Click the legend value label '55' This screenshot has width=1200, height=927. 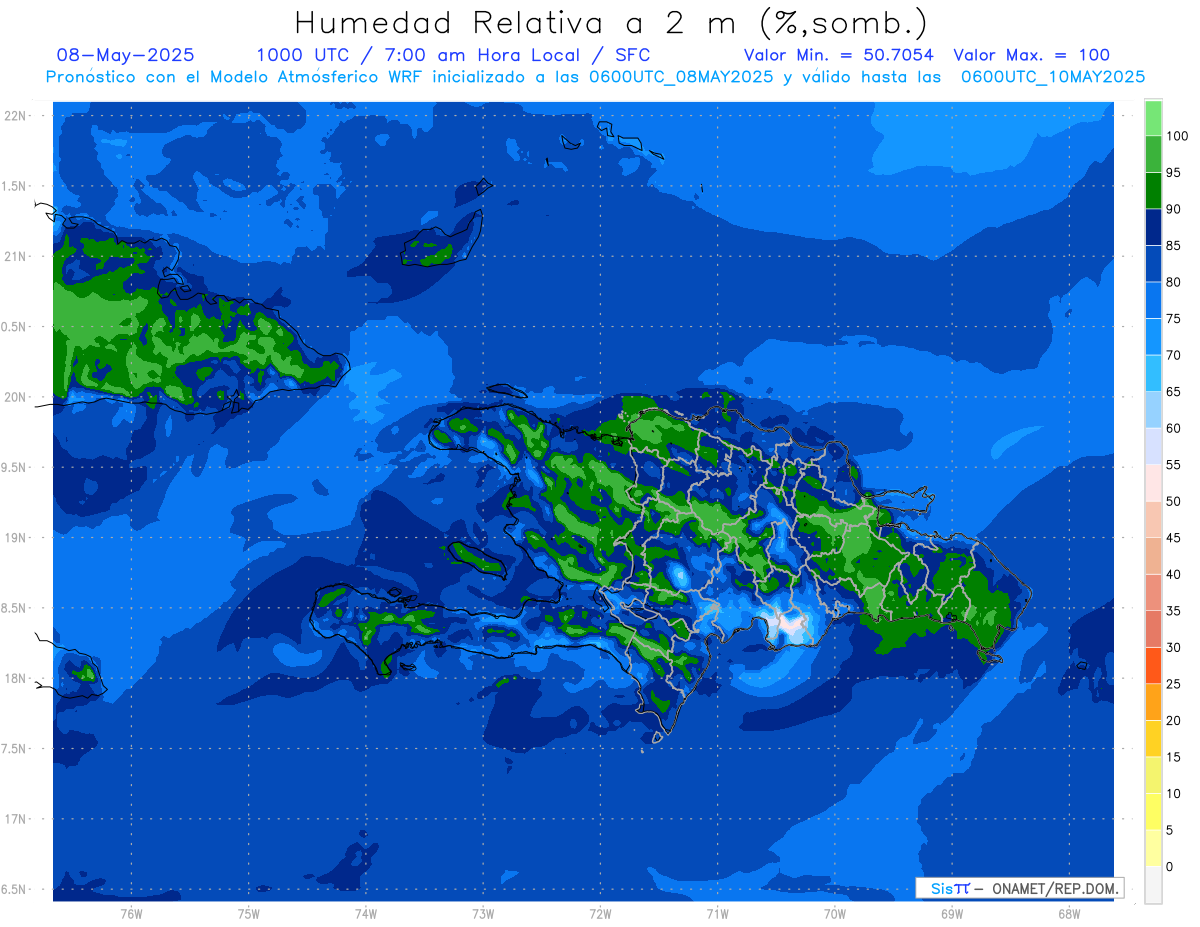click(1173, 465)
